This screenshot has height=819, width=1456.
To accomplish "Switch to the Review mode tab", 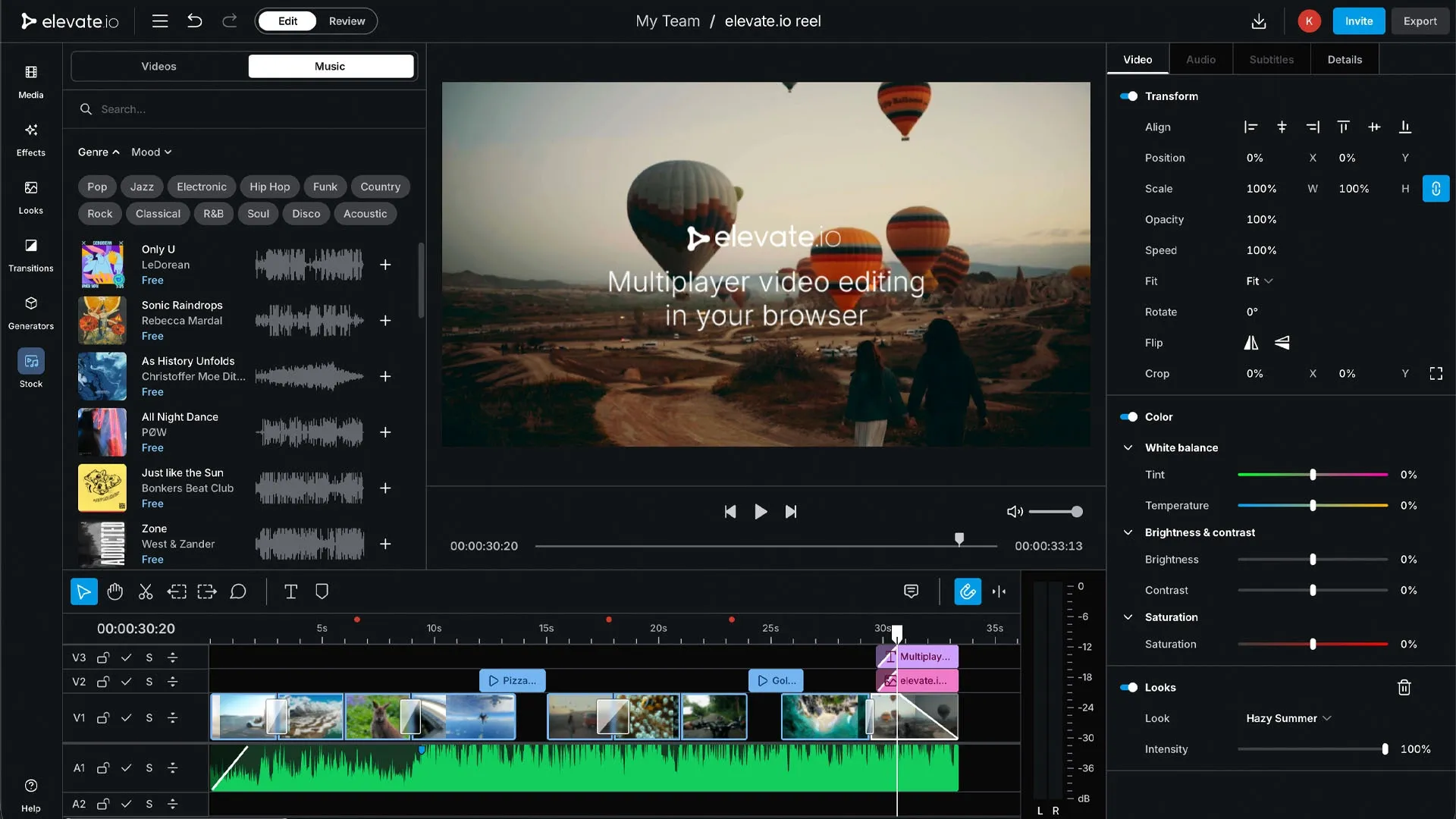I will coord(347,21).
